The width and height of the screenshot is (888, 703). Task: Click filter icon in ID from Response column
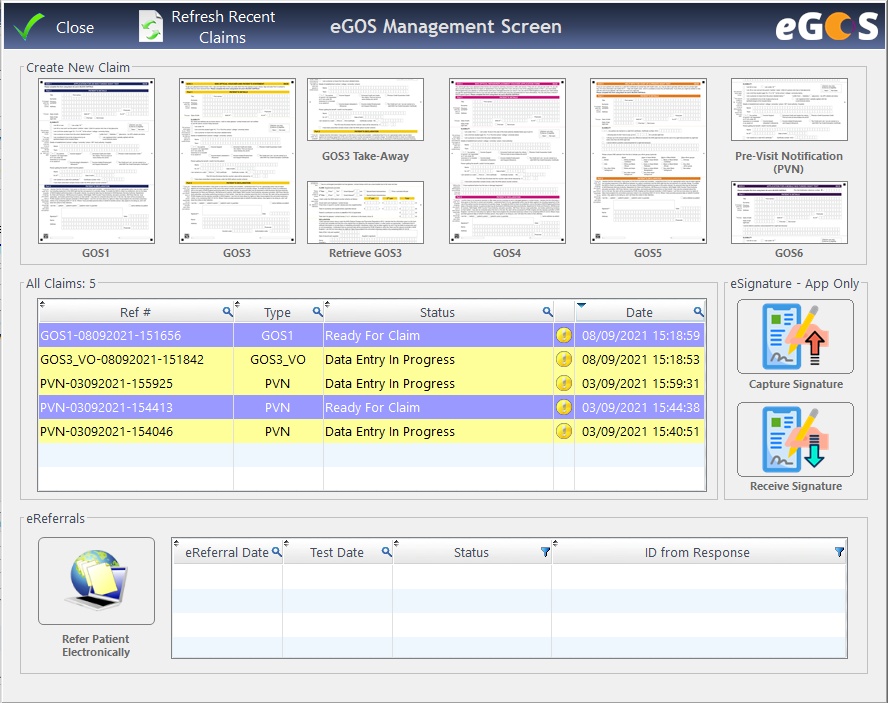coord(839,552)
